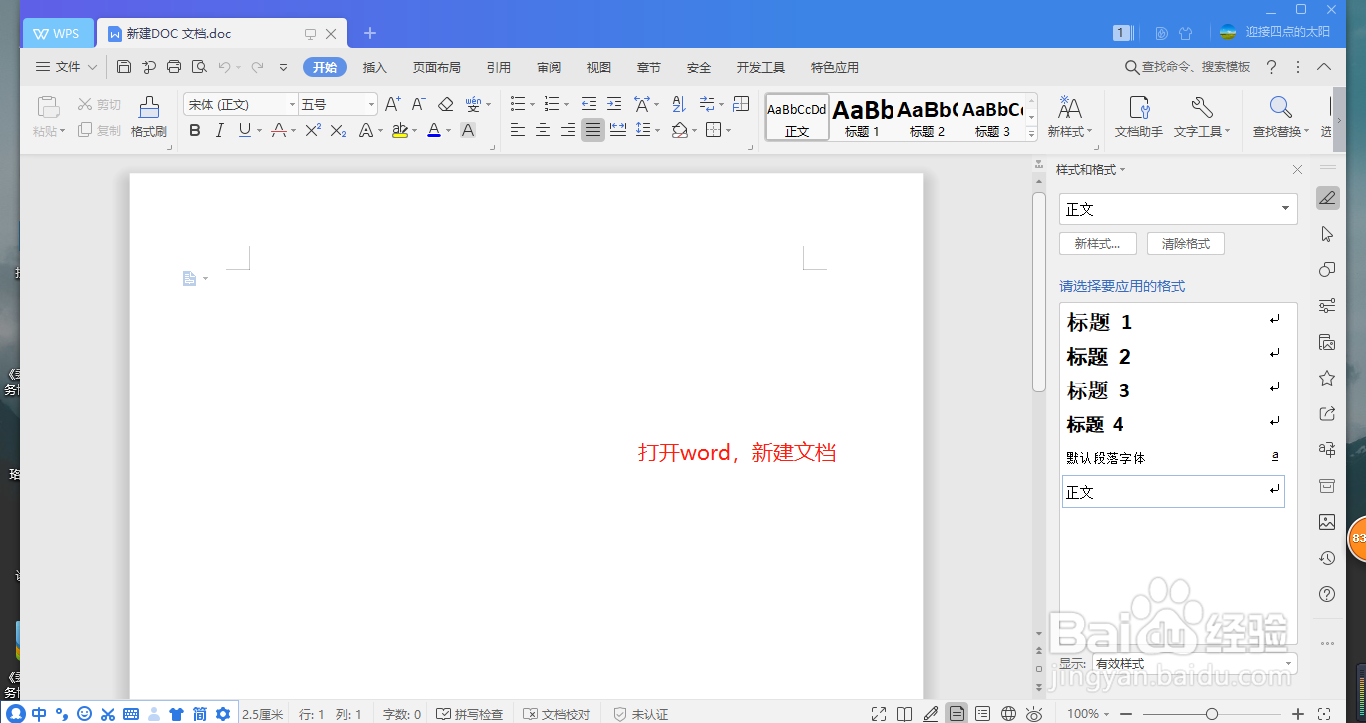Click the clear format button 清除格式
The height and width of the screenshot is (723, 1366).
[x=1185, y=243]
